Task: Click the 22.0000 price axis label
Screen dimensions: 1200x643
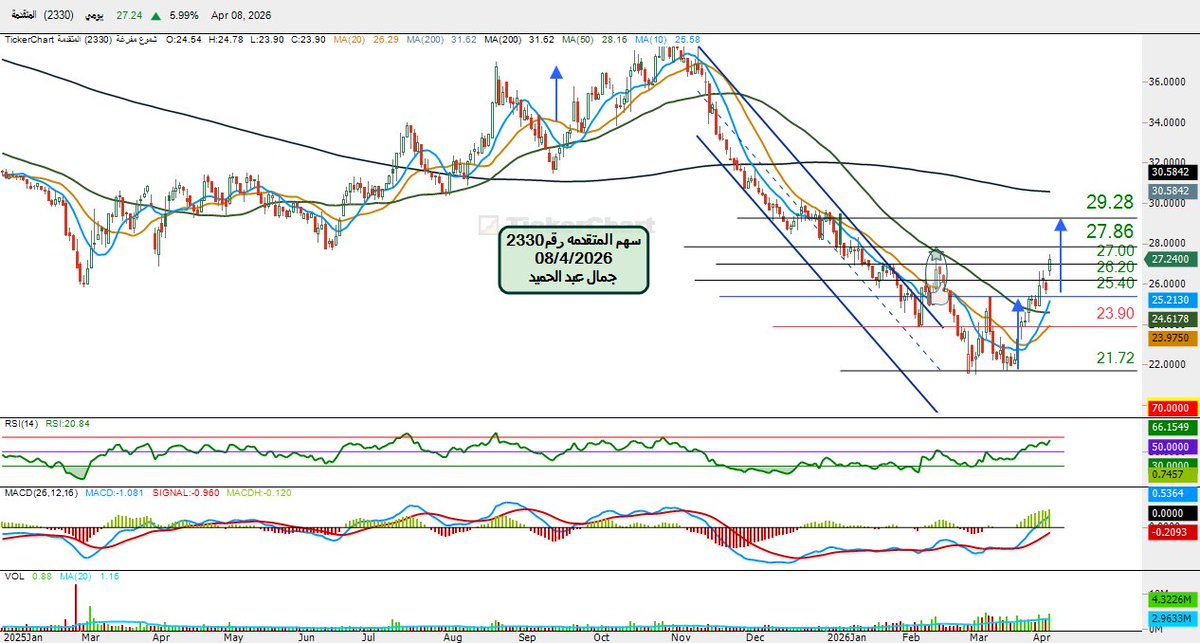Action: 1169,364
